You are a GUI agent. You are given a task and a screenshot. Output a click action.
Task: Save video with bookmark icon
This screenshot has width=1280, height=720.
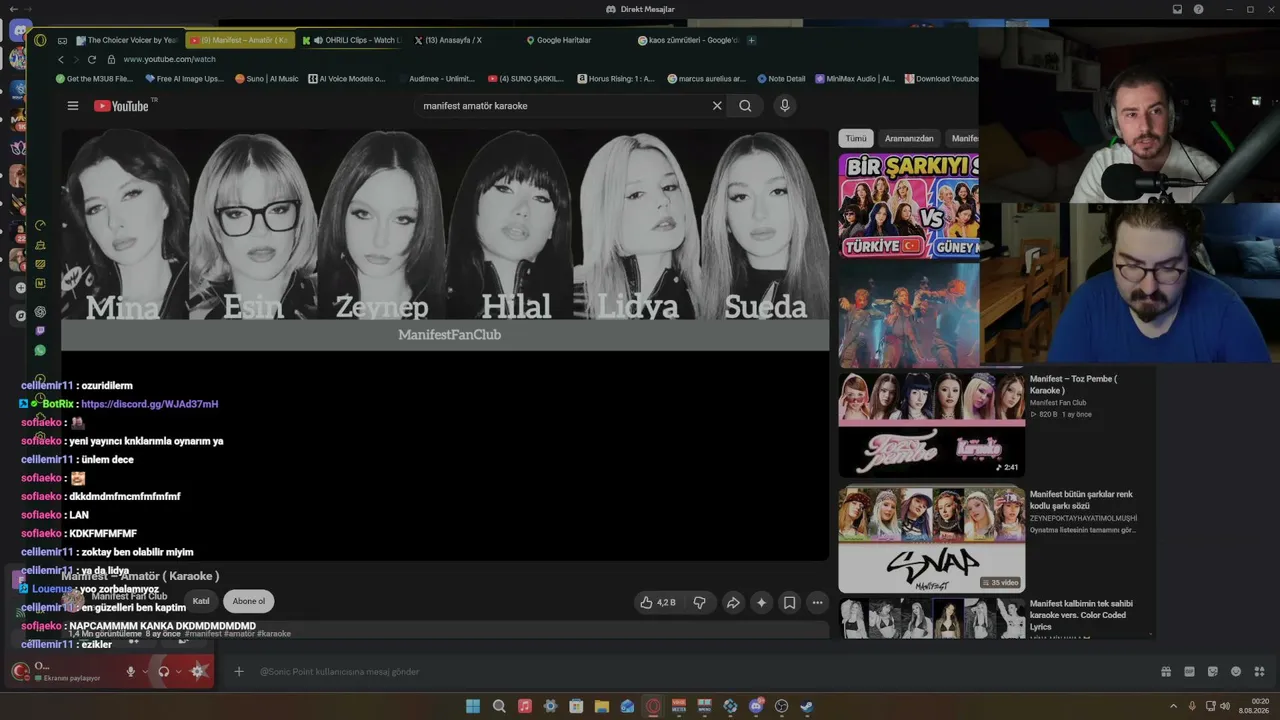point(789,602)
